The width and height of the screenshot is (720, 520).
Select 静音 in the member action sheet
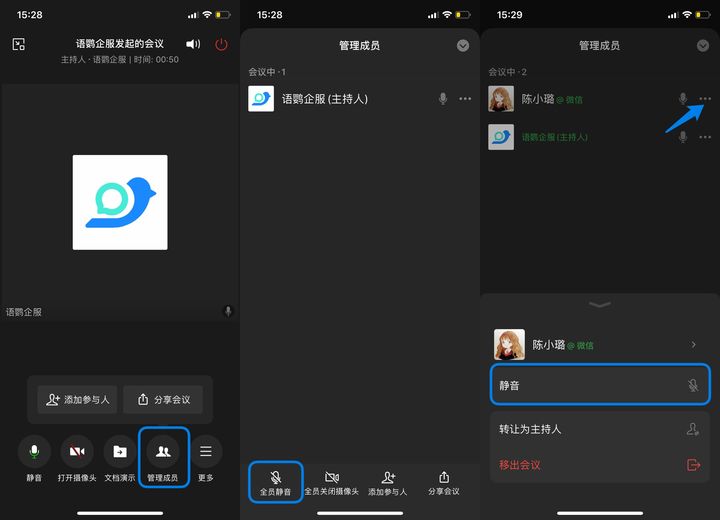598,384
